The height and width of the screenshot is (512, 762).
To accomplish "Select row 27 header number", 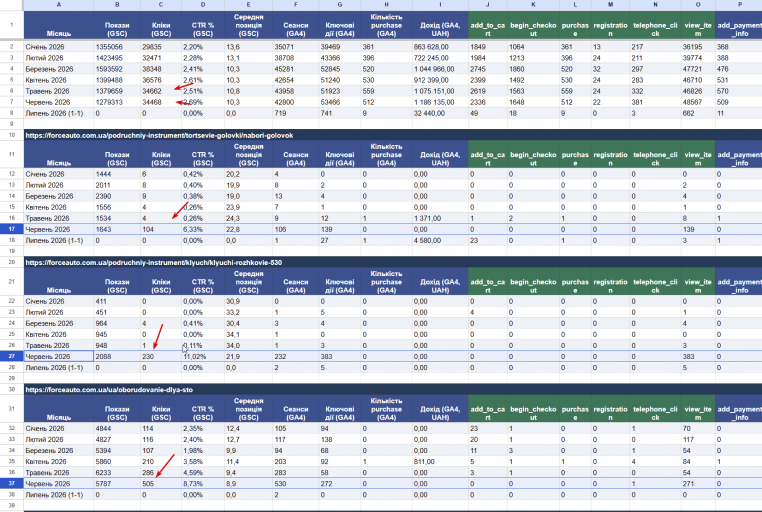I will 12,357.
